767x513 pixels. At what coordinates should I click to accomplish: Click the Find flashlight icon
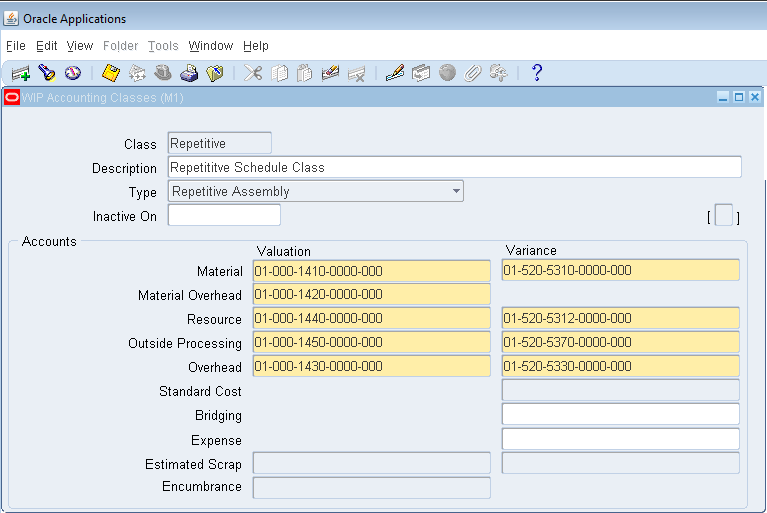pyautogui.click(x=47, y=73)
